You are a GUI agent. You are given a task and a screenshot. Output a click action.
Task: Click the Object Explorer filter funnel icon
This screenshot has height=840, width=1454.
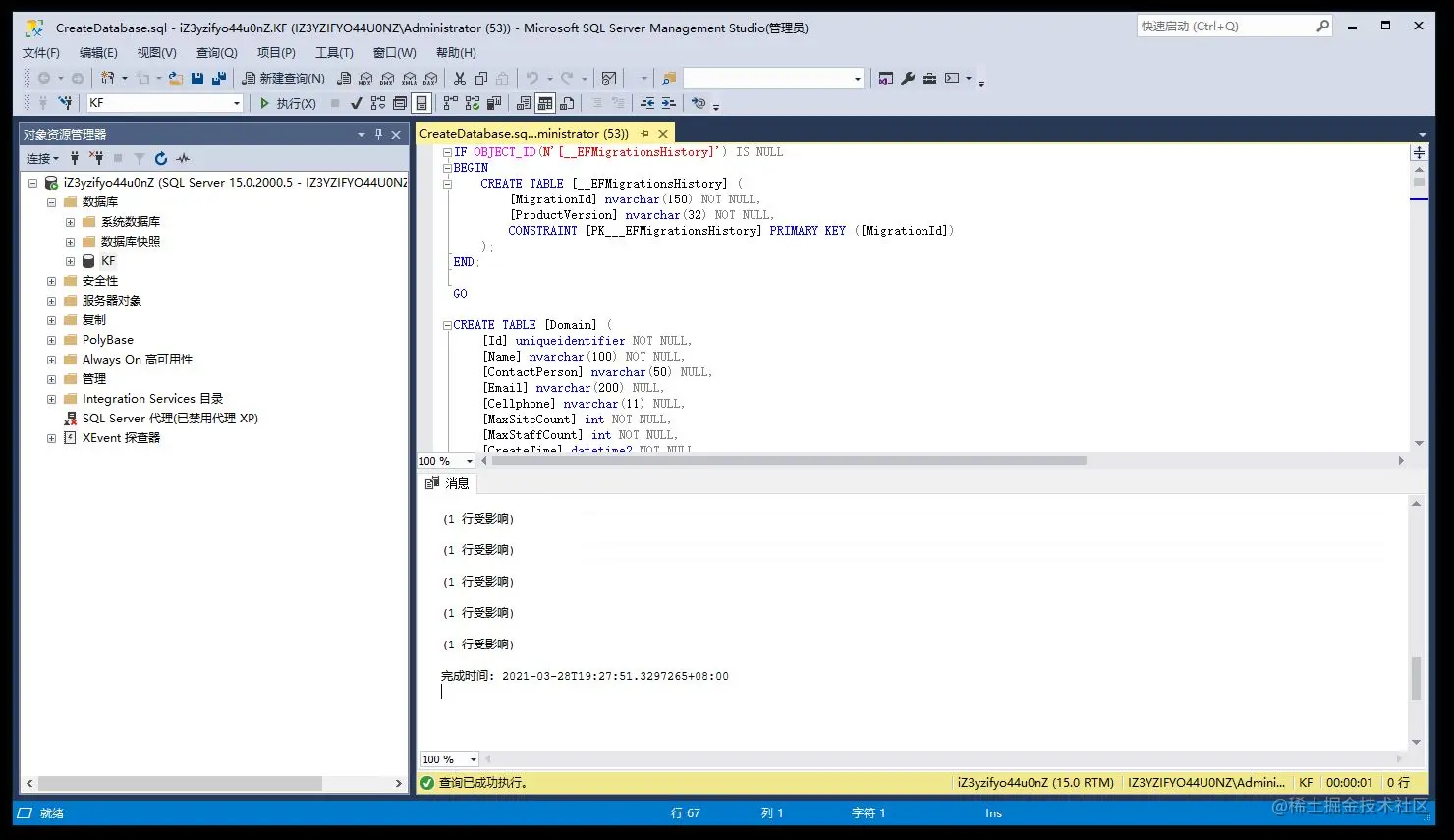[x=140, y=158]
